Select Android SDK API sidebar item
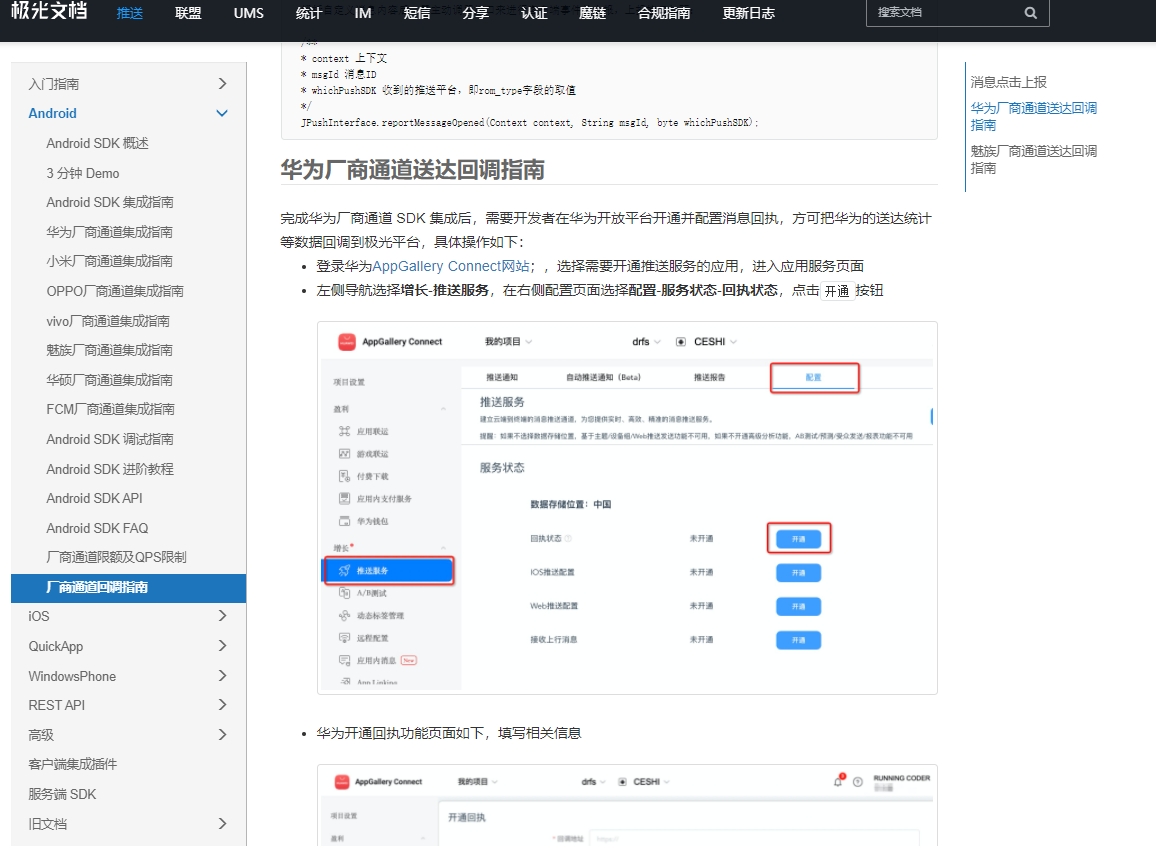The height and width of the screenshot is (846, 1156). click(94, 498)
